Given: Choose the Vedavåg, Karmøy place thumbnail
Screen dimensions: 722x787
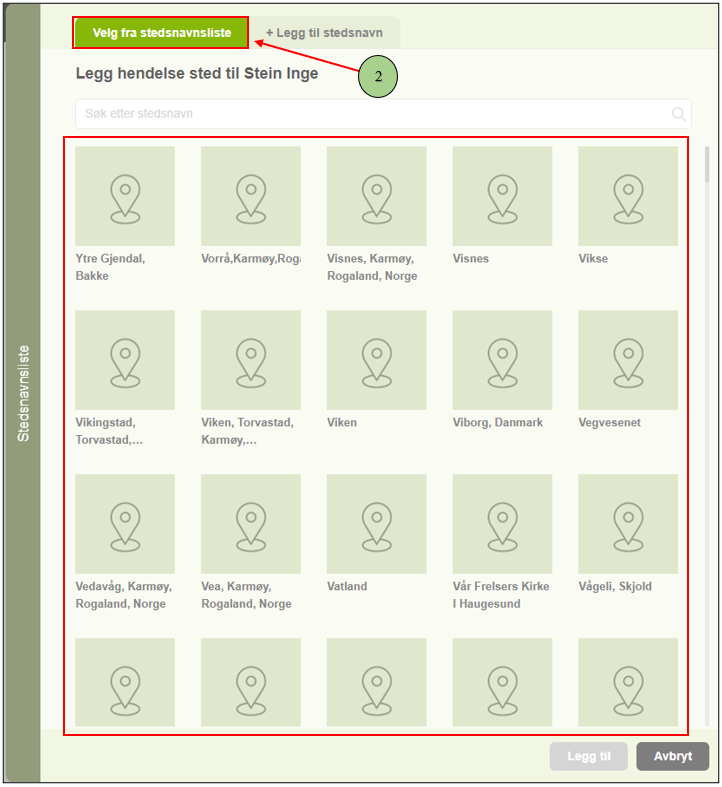Looking at the screenshot, I should click(125, 524).
